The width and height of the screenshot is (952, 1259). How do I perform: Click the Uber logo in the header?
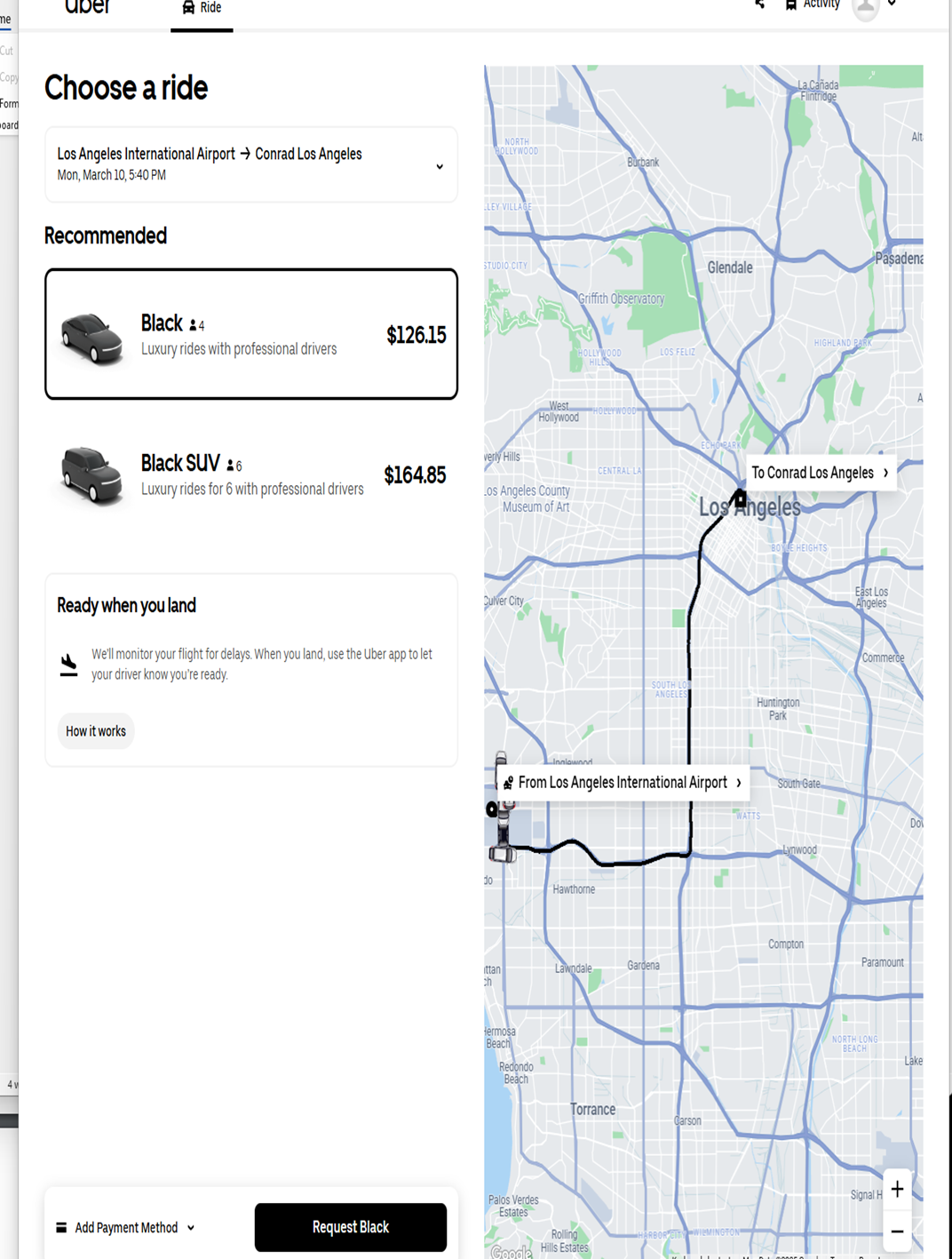(x=87, y=7)
